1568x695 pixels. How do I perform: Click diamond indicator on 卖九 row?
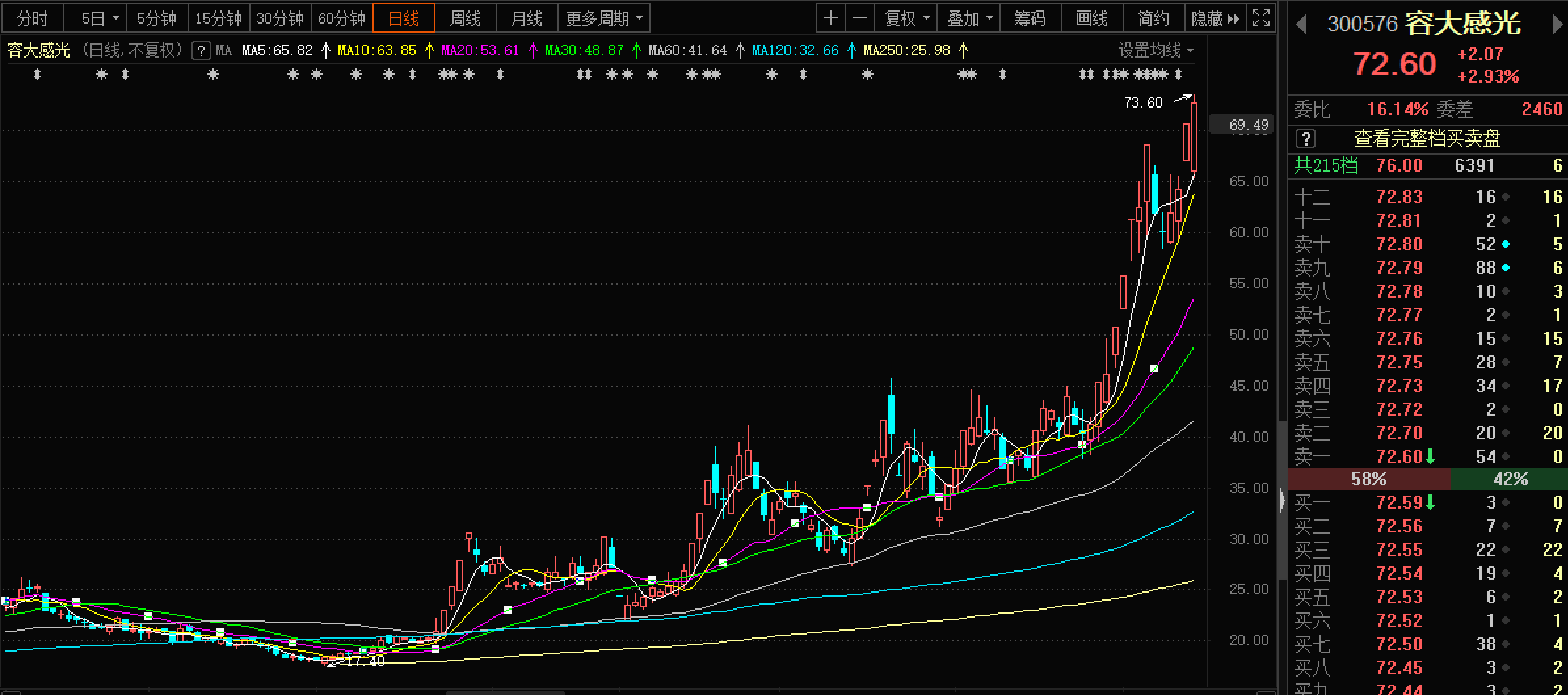(1506, 268)
